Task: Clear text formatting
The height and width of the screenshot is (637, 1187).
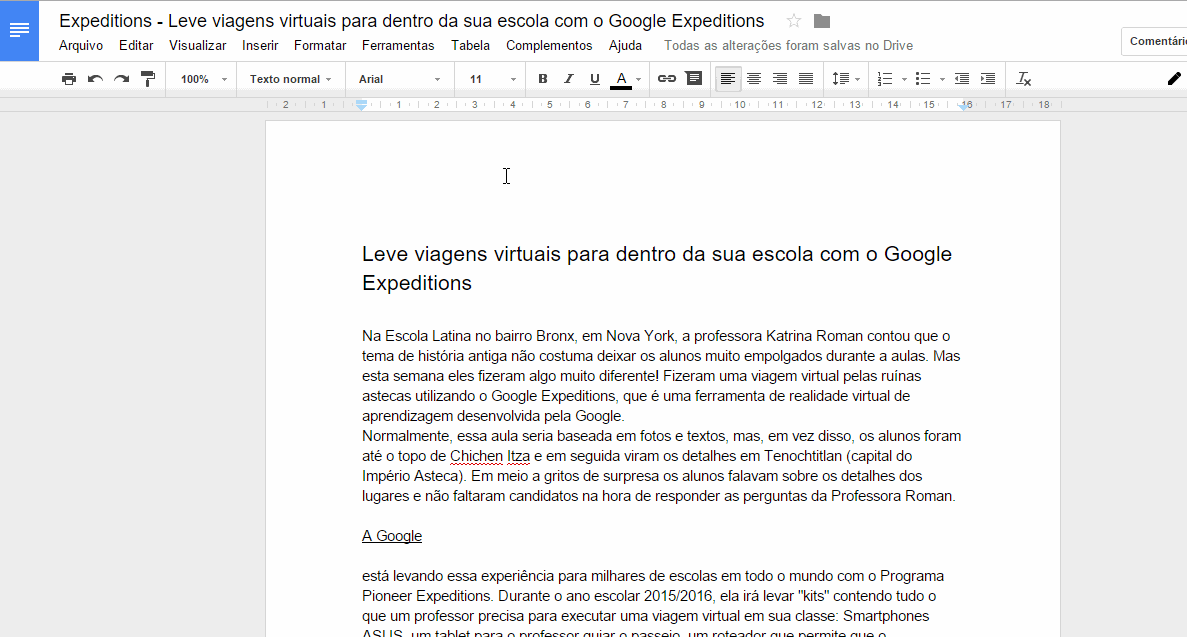Action: [x=1023, y=79]
